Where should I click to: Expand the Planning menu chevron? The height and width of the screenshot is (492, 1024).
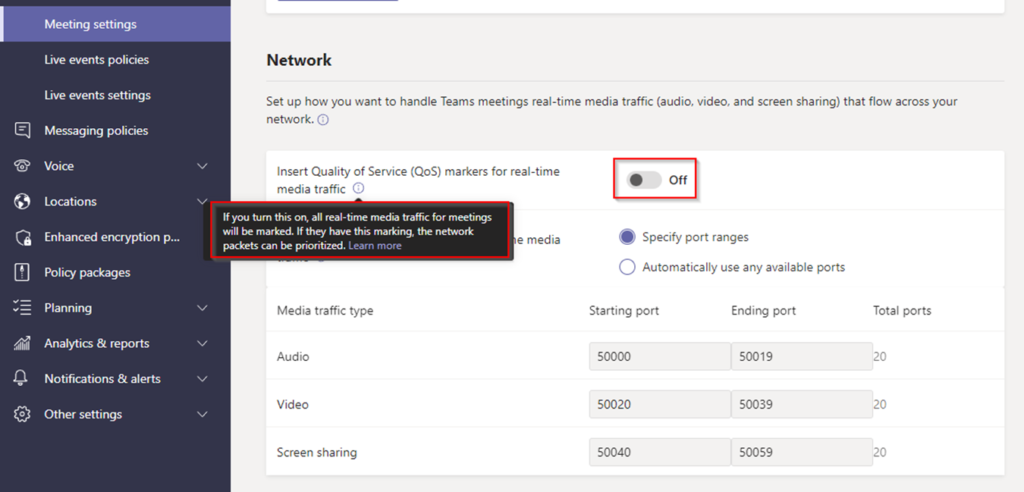[202, 308]
